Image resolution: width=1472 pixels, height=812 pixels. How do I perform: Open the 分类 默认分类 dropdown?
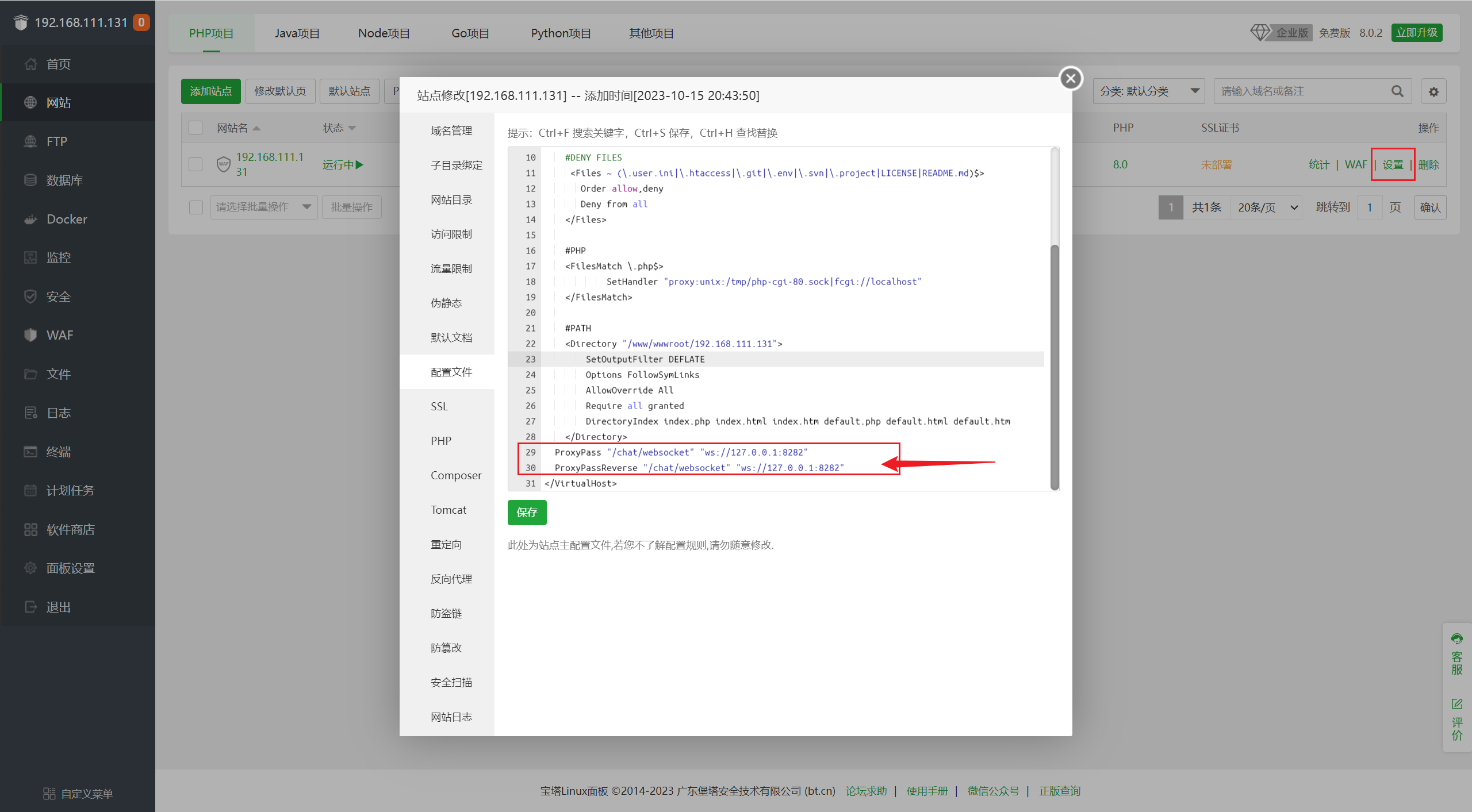pyautogui.click(x=1149, y=91)
